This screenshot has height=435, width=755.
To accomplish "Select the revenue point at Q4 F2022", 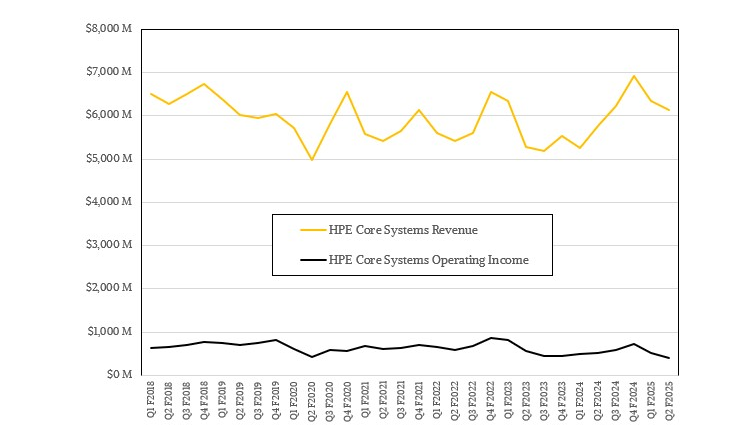I will 491,92.
